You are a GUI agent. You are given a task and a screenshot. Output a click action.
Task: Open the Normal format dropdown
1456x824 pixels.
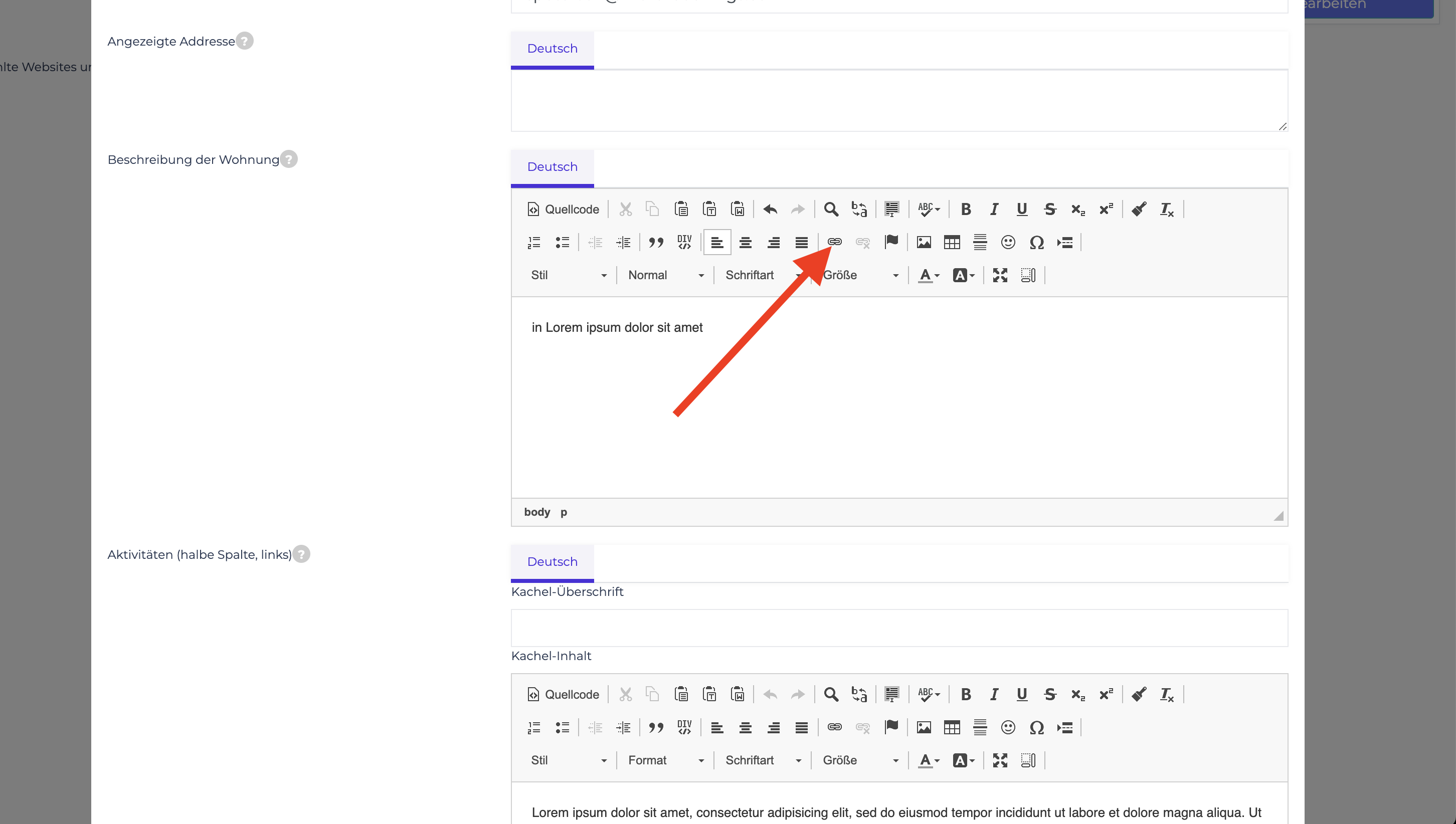coord(666,275)
